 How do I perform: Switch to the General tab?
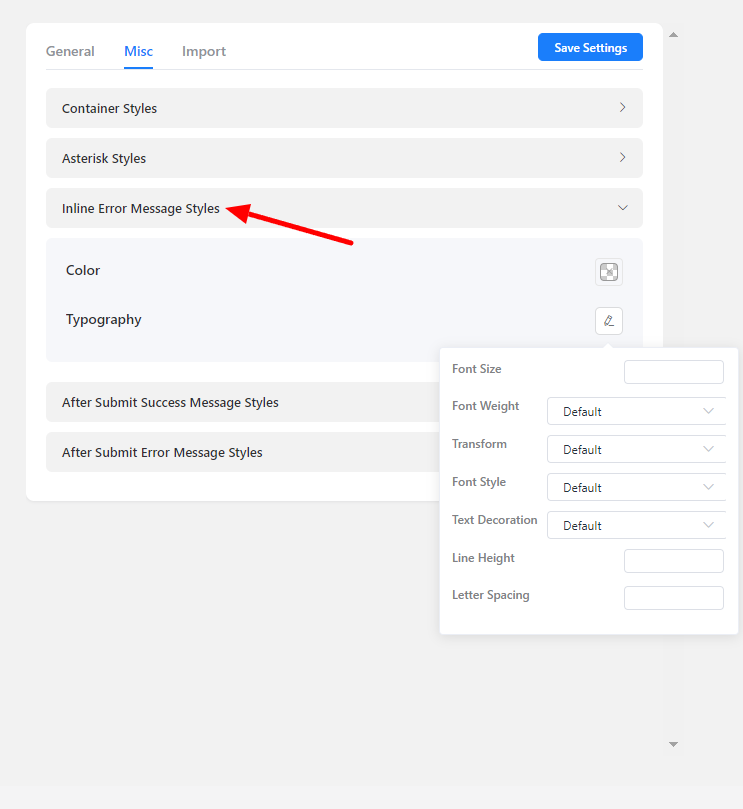(70, 51)
